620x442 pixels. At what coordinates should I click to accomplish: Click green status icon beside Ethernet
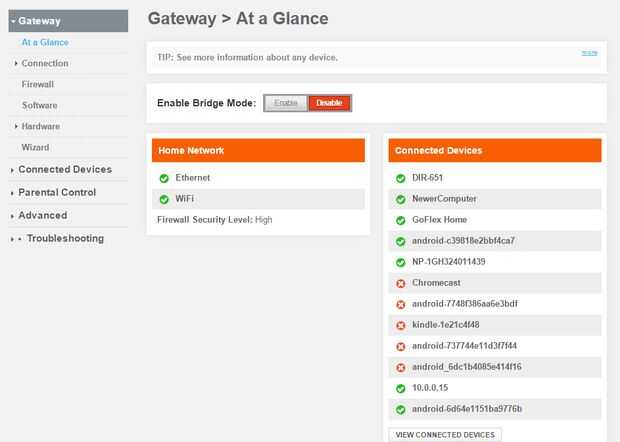(x=164, y=178)
